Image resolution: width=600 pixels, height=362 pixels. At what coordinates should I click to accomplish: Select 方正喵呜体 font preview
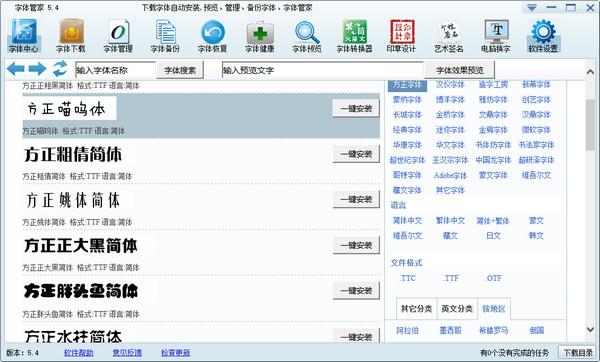[x=70, y=109]
